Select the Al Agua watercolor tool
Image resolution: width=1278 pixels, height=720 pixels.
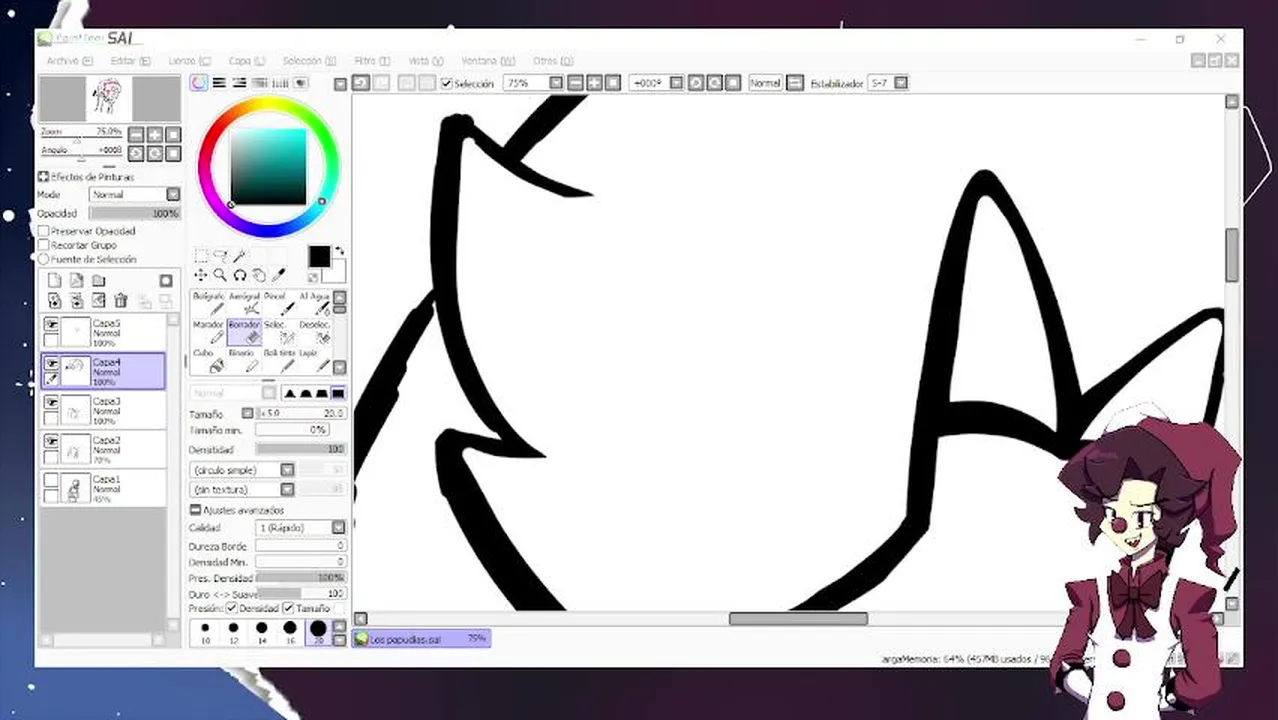click(x=314, y=303)
